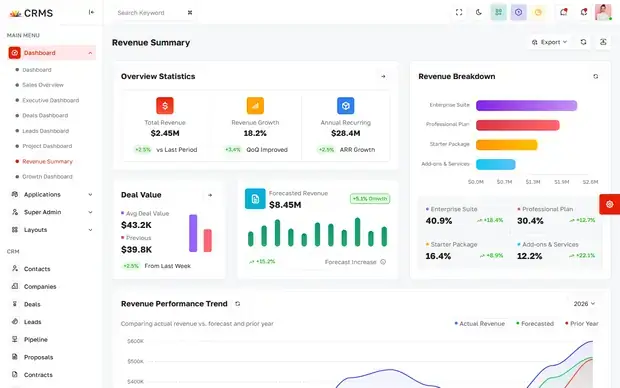Open the user profile avatar

pyautogui.click(x=603, y=12)
